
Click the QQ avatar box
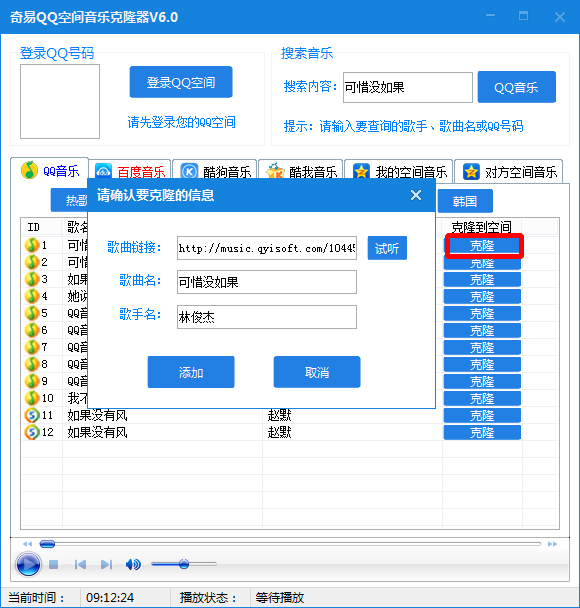coord(60,101)
